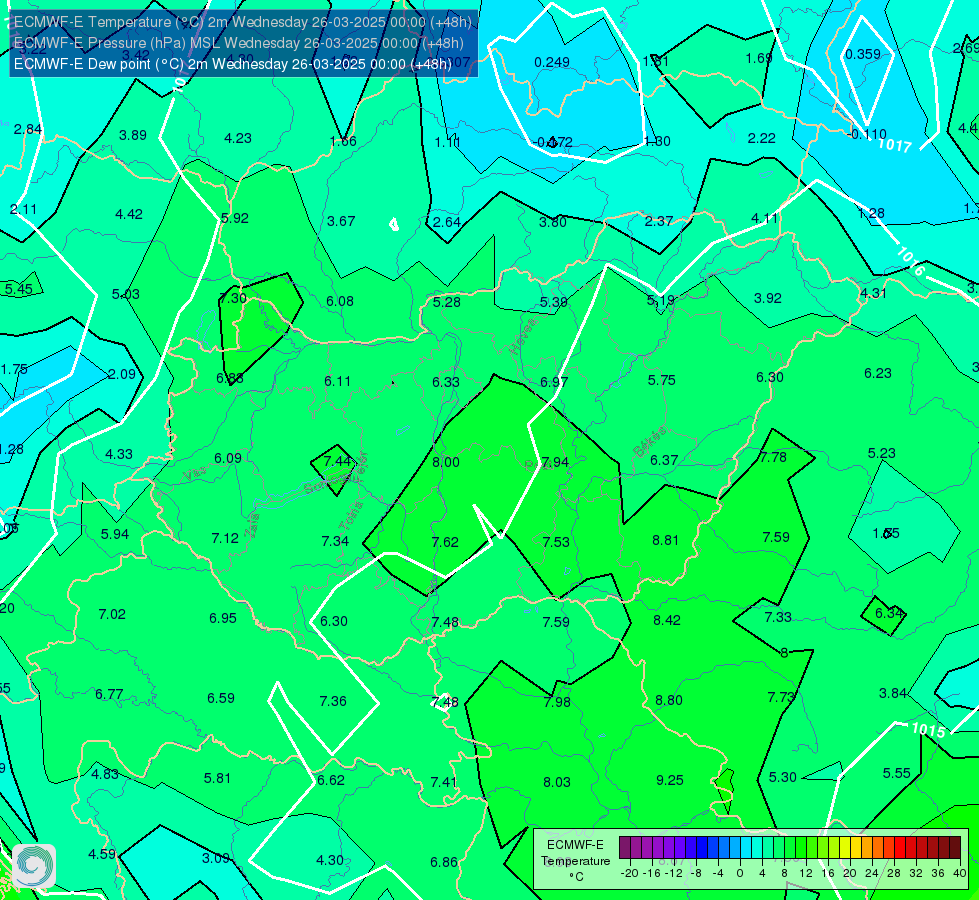Click the 4.42 temperature value
The image size is (979, 900).
click(x=129, y=214)
